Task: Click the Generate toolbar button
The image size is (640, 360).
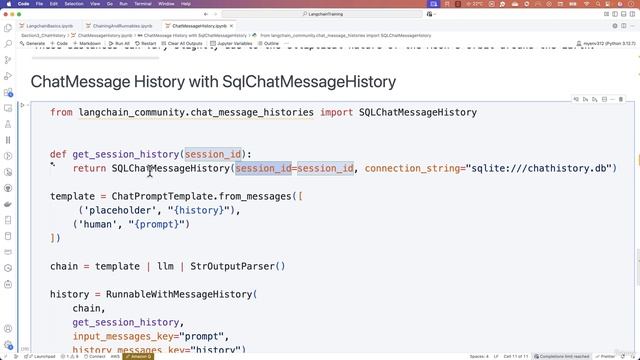Action: click(33, 43)
